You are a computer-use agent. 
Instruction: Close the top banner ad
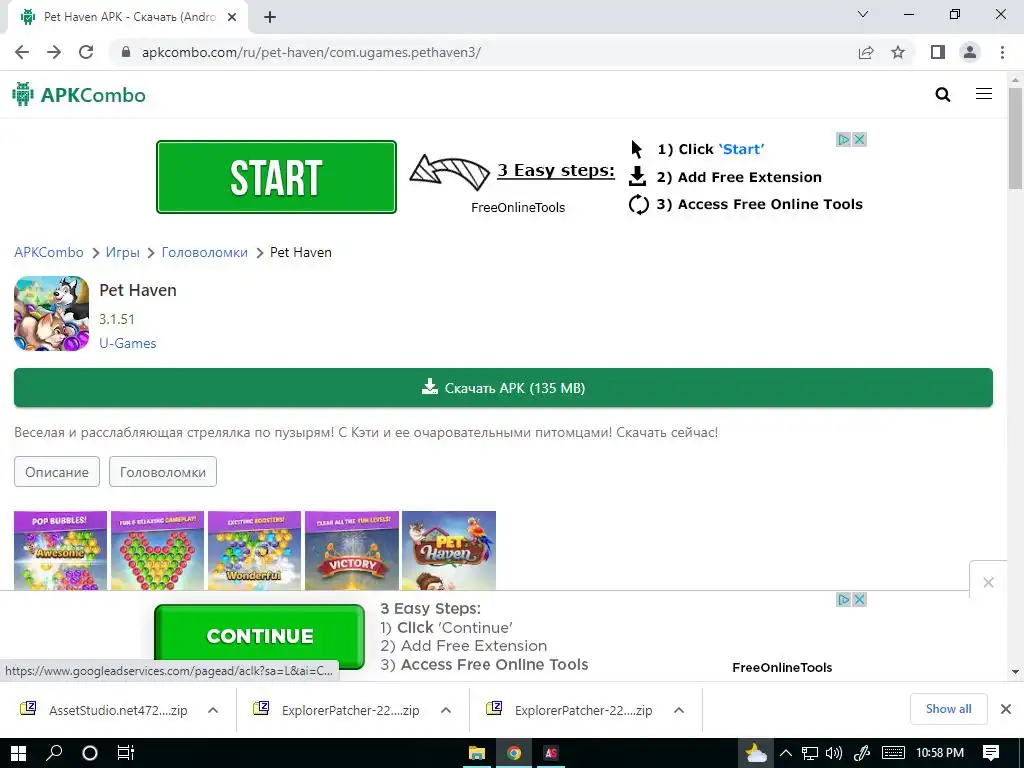coord(859,140)
